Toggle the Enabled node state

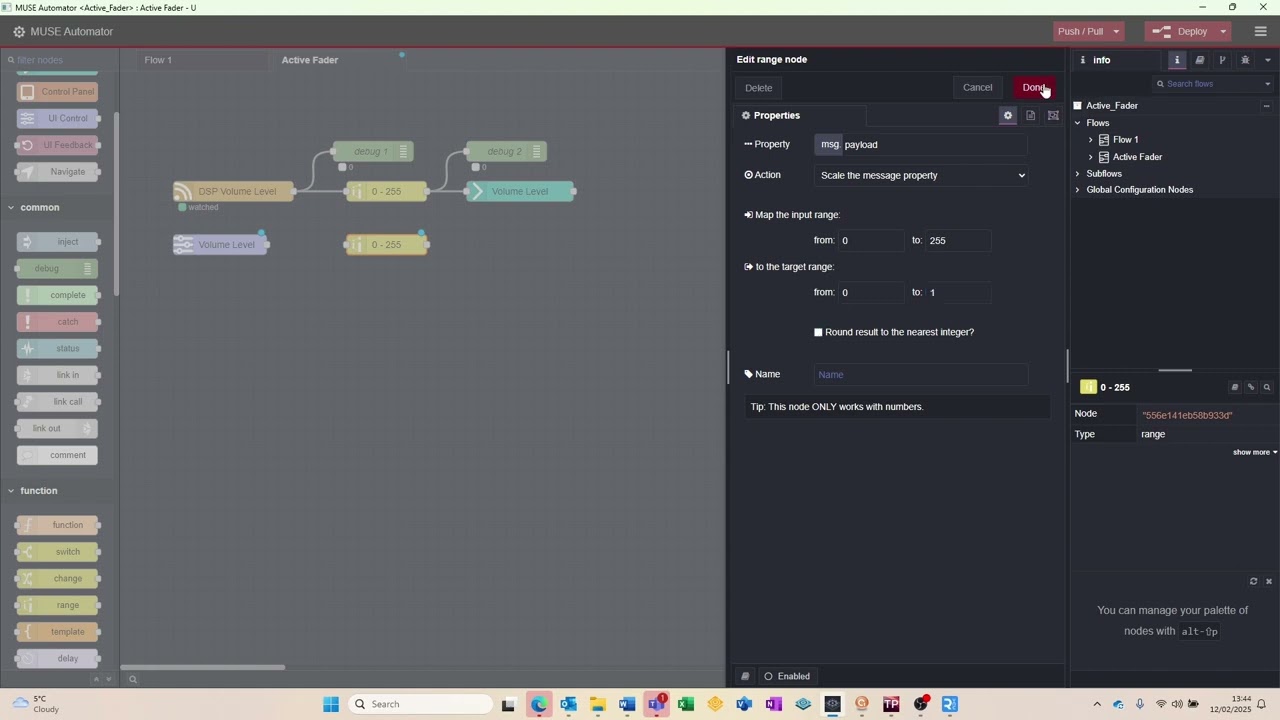click(x=787, y=676)
